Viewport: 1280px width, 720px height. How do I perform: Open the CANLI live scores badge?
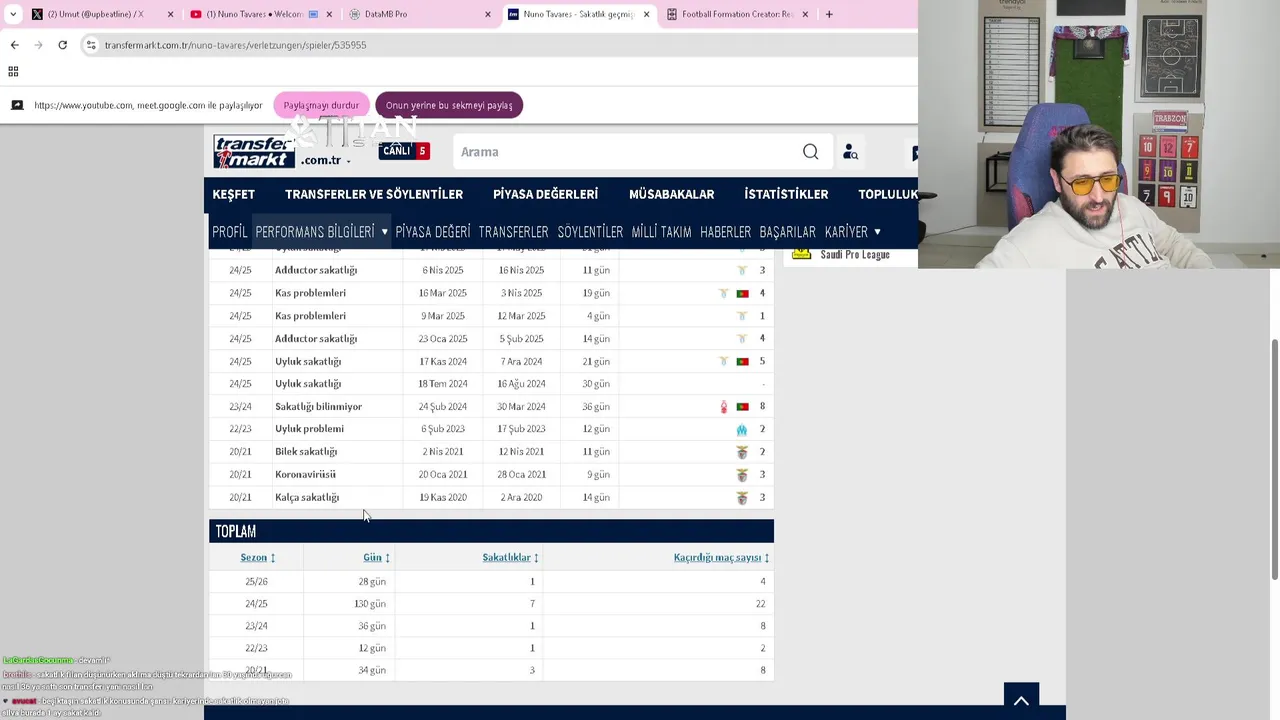pyautogui.click(x=404, y=151)
